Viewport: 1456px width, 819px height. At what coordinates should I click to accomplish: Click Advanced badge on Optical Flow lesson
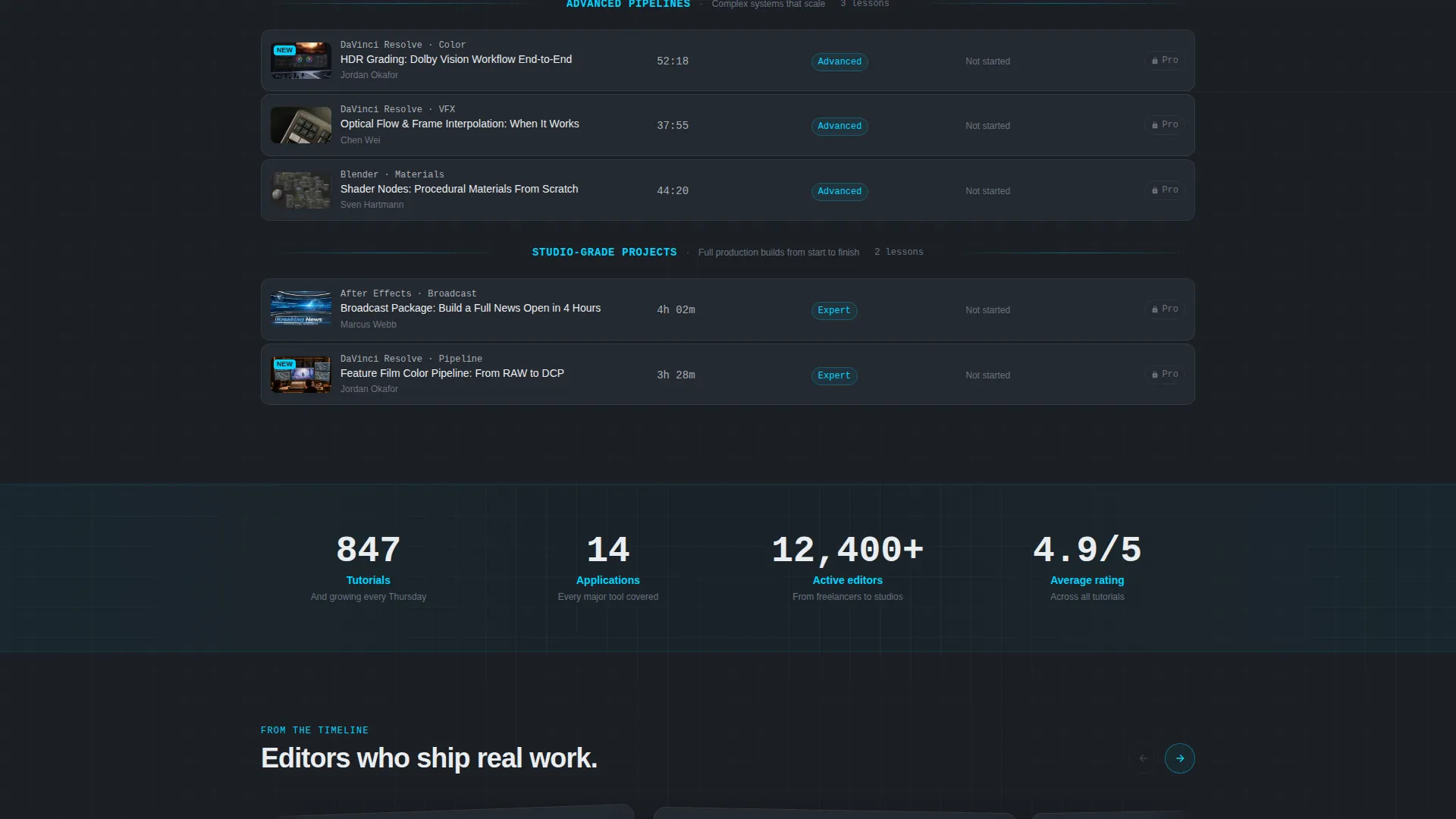click(x=839, y=126)
